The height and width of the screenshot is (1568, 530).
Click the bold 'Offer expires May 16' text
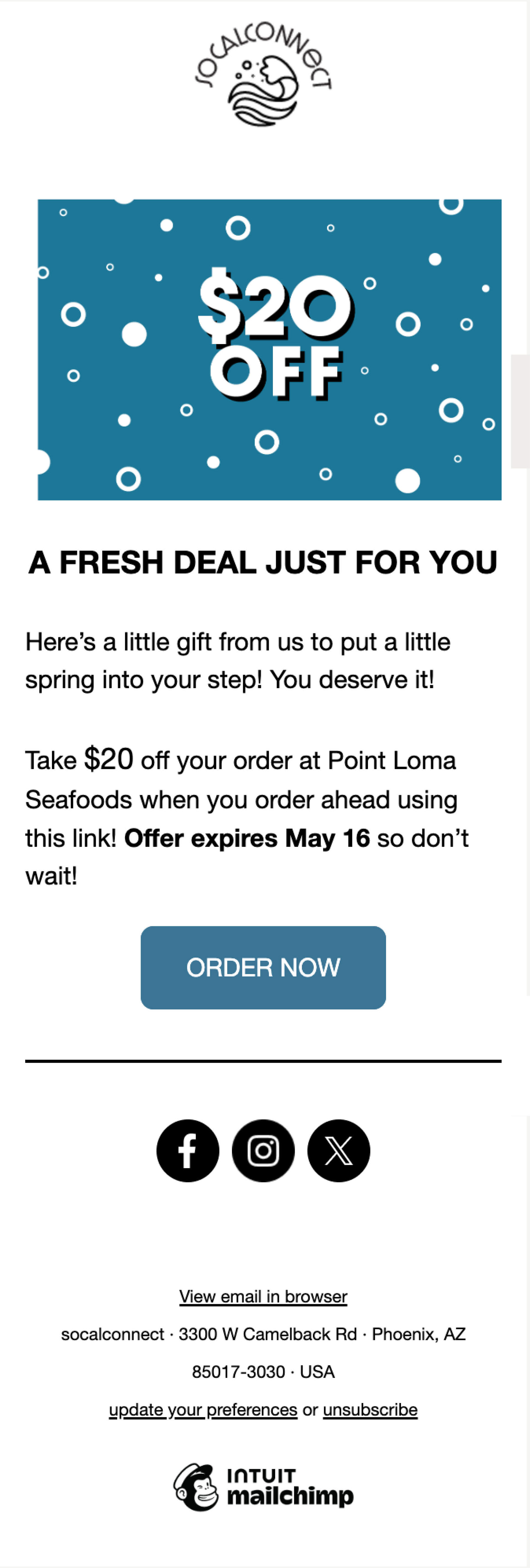click(x=247, y=838)
